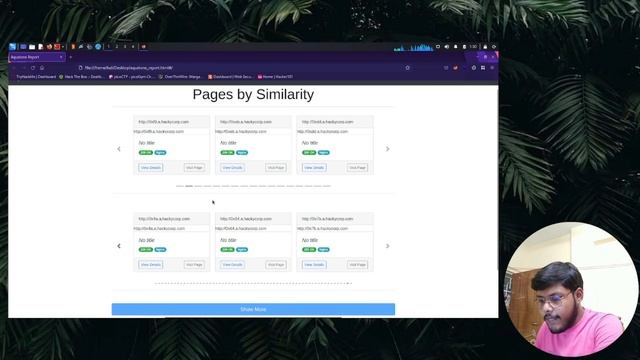Click the power/logout icon in the tray
640x360 pixels.
[494, 47]
